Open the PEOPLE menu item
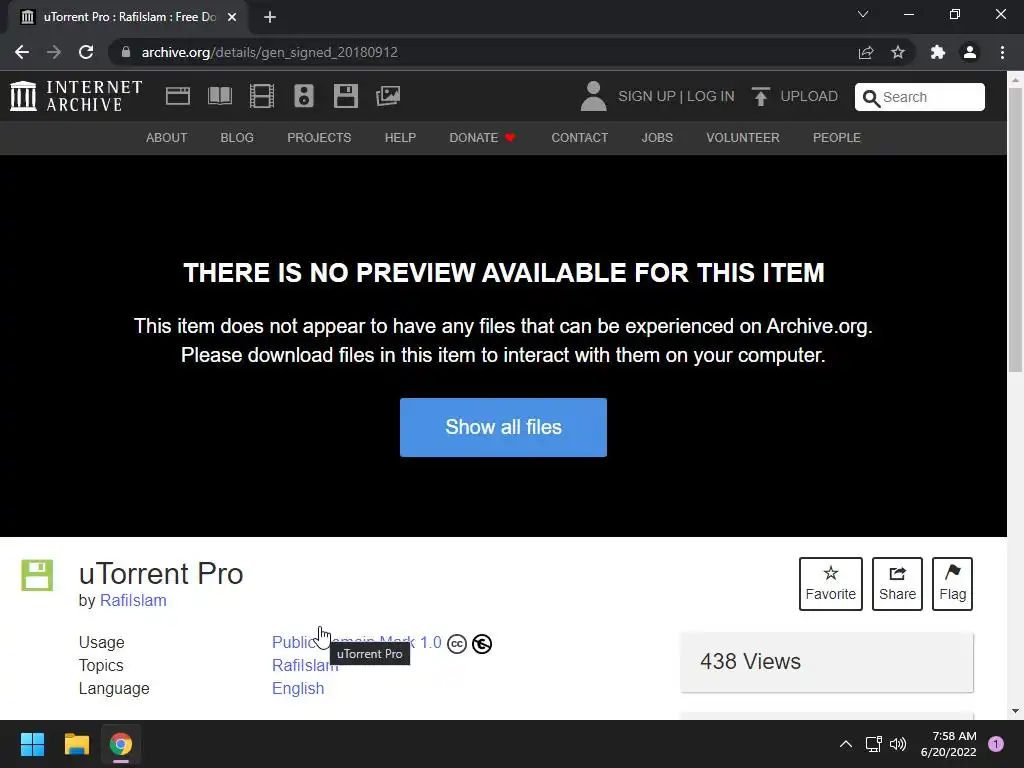The height and width of the screenshot is (768, 1024). point(837,138)
